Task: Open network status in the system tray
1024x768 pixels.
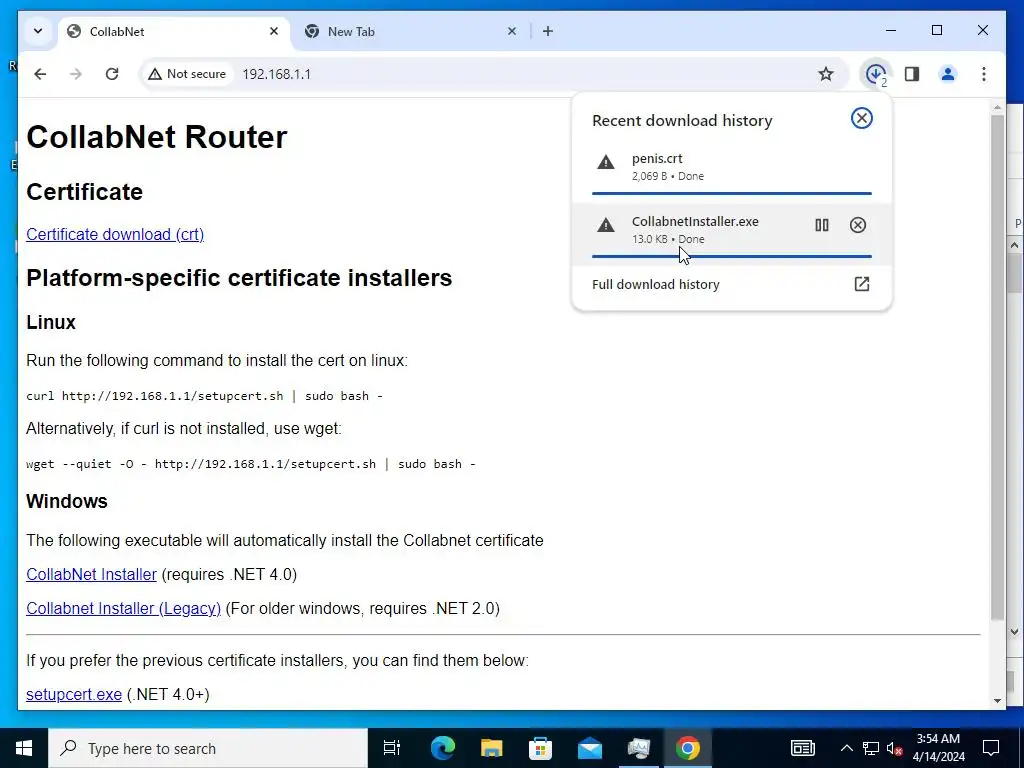Action: (871, 748)
